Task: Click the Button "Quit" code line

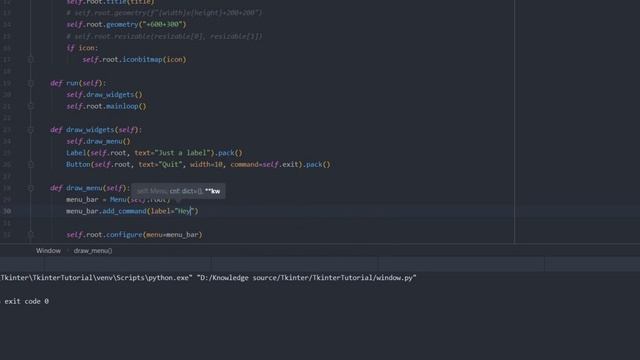Action: [x=198, y=164]
